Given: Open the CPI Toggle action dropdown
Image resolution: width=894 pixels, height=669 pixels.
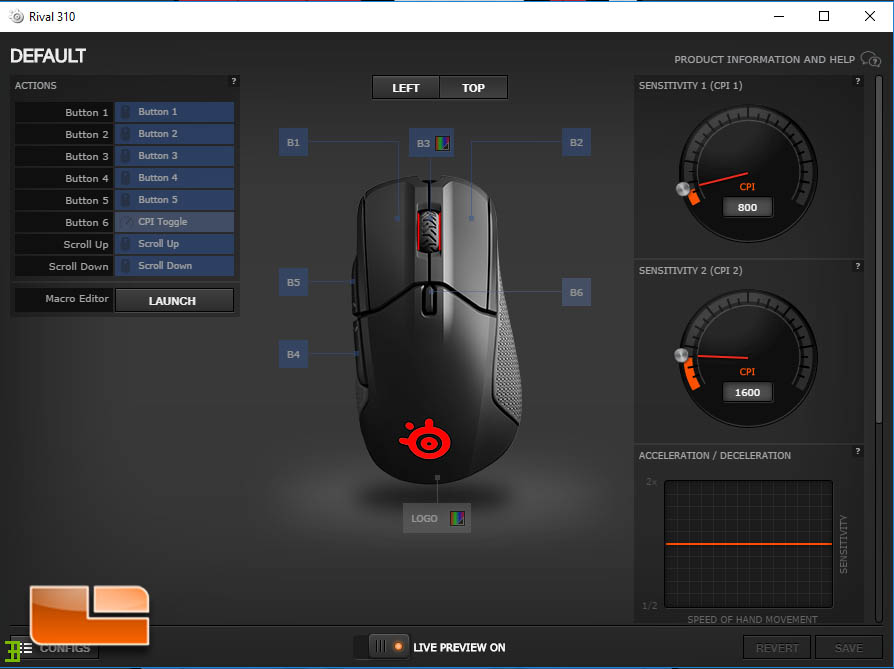Looking at the screenshot, I should [x=174, y=222].
